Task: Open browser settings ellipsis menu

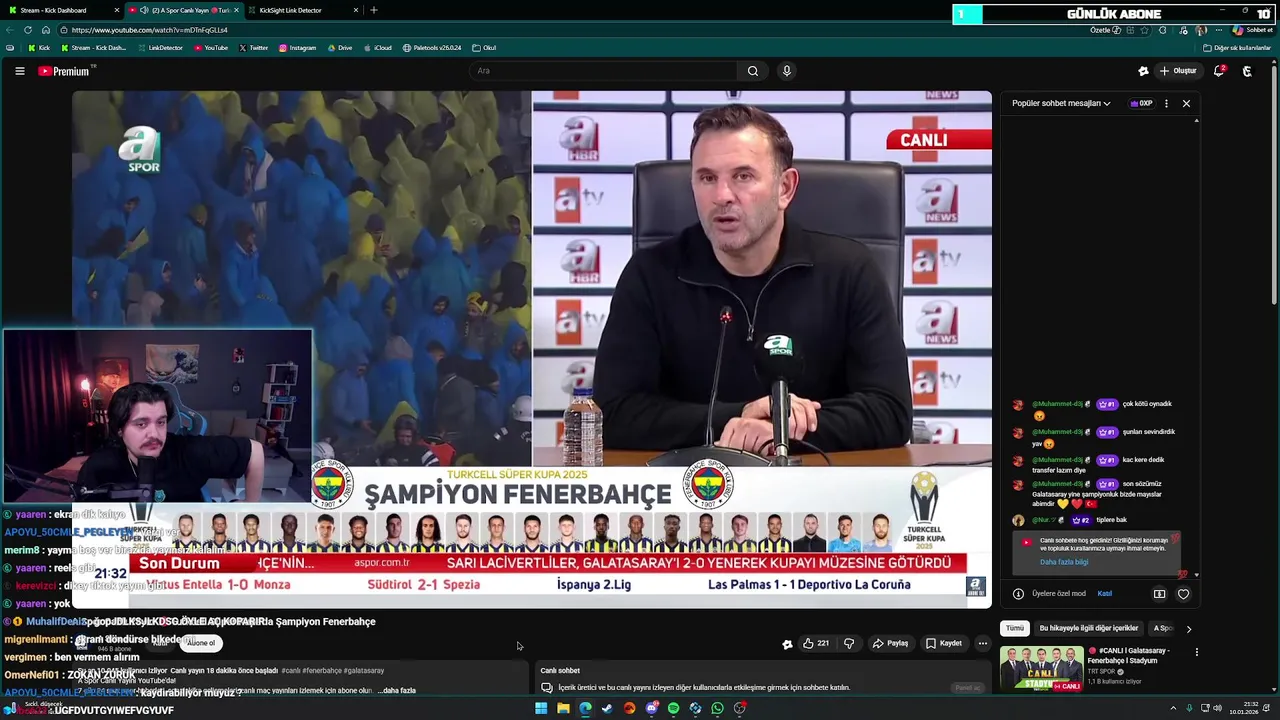Action: (x=1218, y=30)
